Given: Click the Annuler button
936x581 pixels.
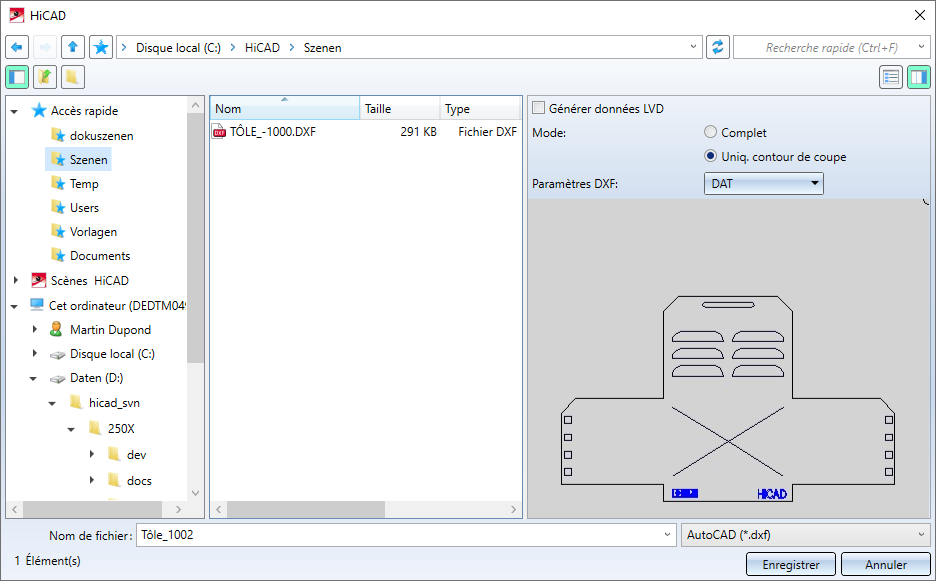Looking at the screenshot, I should [886, 564].
